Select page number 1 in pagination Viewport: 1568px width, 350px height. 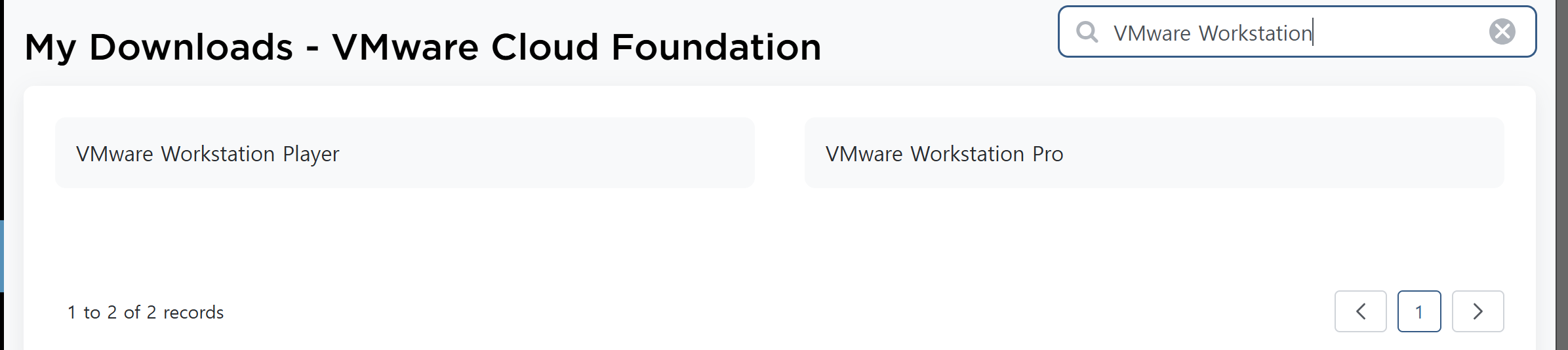[1419, 311]
